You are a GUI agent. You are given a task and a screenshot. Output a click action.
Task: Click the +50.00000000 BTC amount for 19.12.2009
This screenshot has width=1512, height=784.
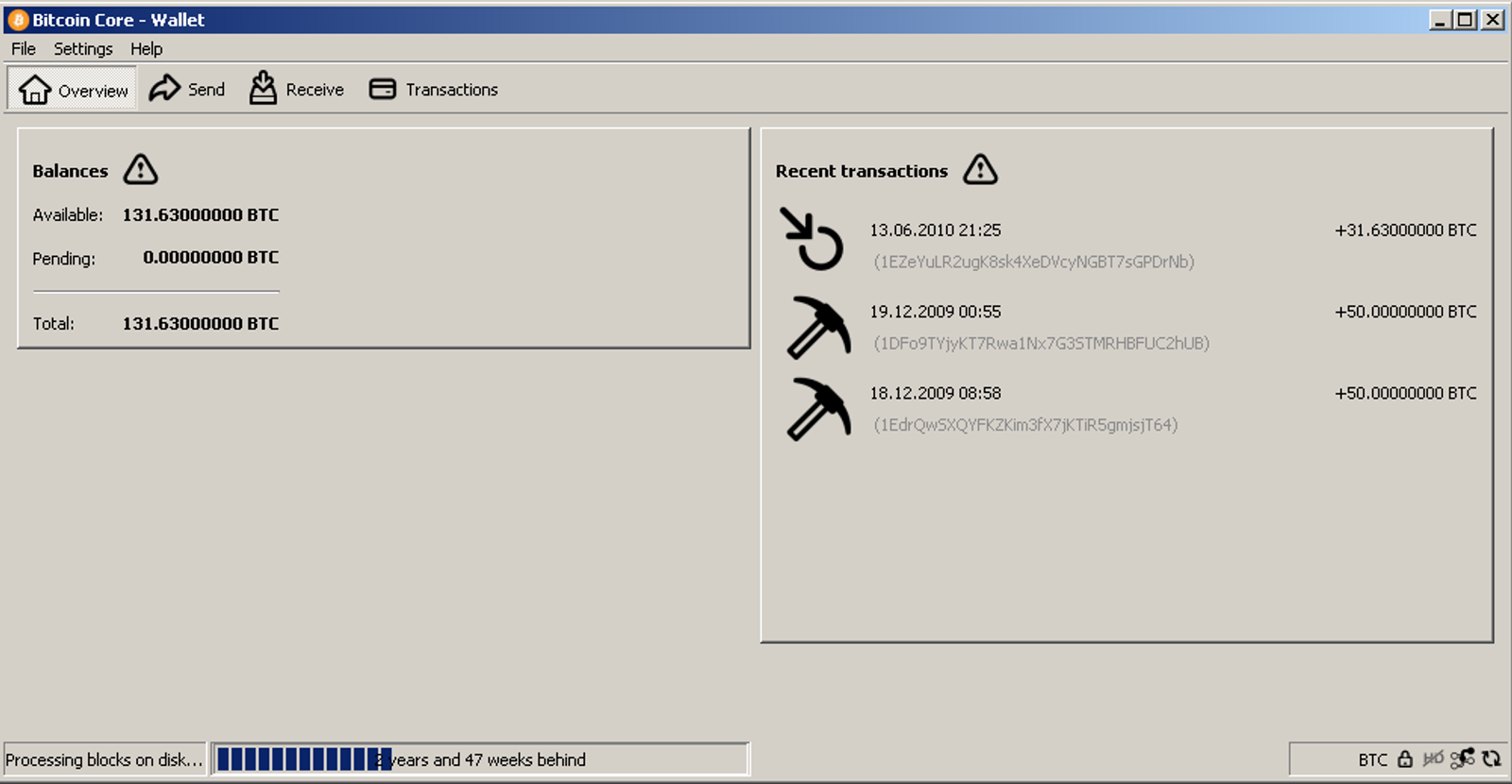pos(1405,312)
